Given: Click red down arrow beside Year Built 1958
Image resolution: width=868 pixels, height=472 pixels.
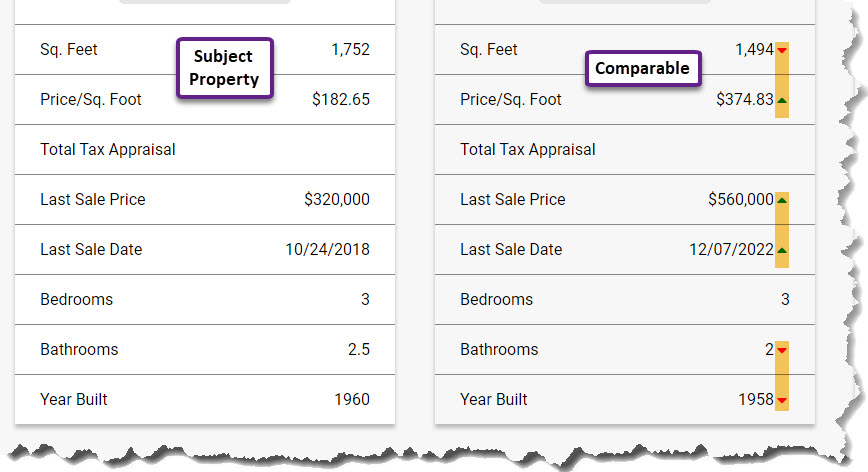Looking at the screenshot, I should [x=782, y=400].
